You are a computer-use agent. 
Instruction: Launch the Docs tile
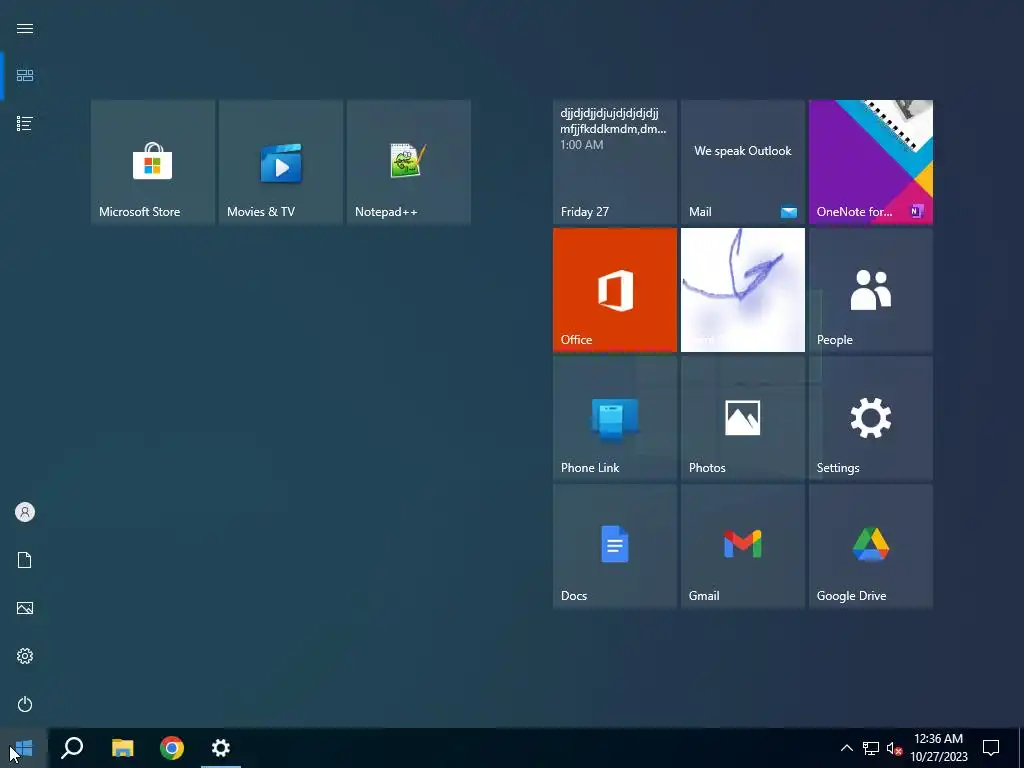pos(615,546)
